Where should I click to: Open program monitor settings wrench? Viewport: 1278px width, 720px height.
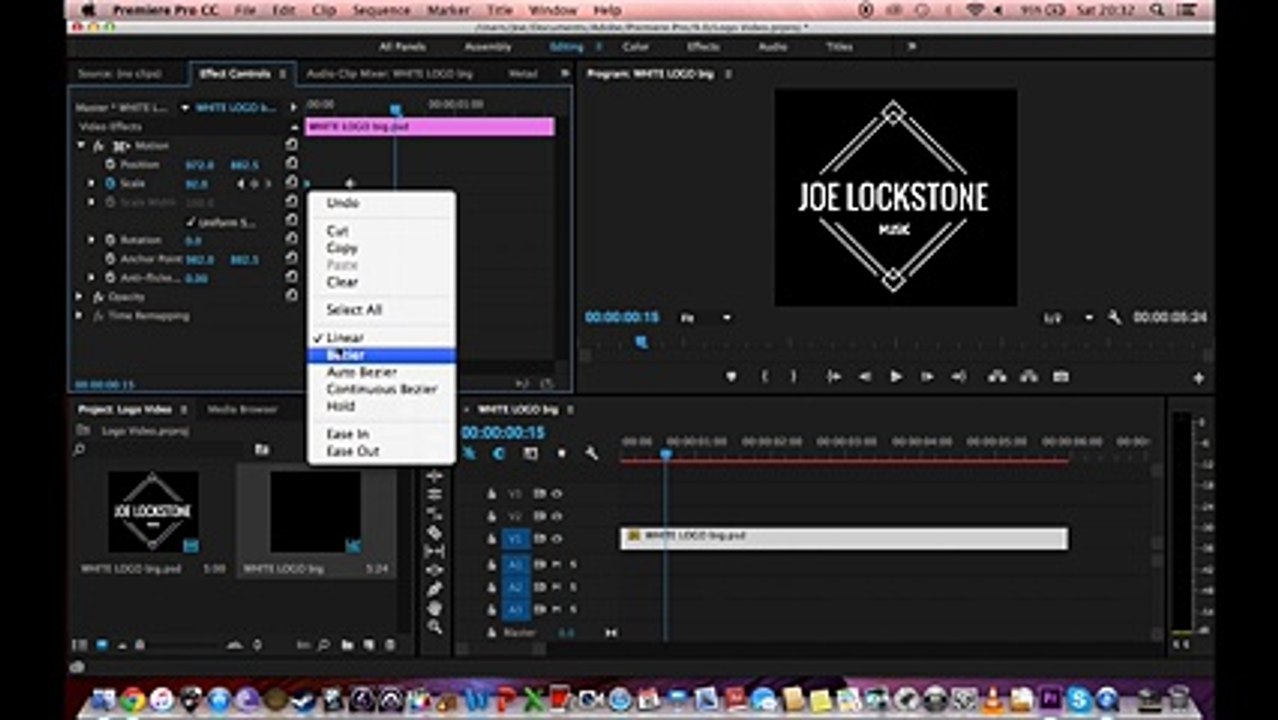pyautogui.click(x=1115, y=318)
